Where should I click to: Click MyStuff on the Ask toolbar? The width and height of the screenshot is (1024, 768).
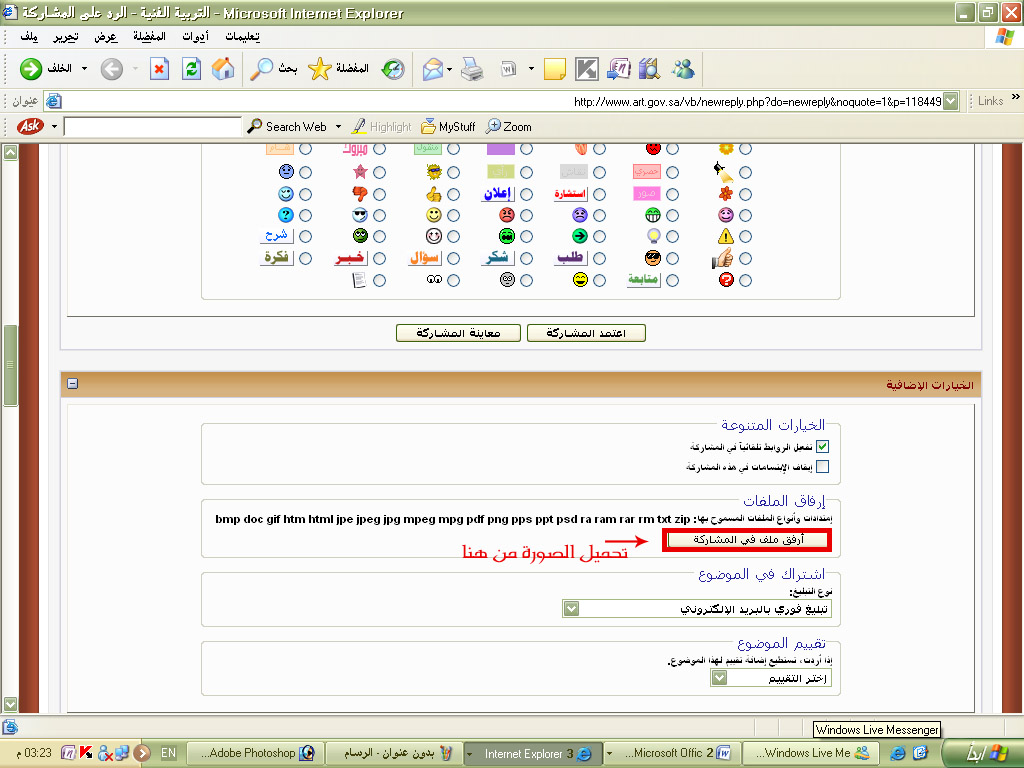(448, 127)
